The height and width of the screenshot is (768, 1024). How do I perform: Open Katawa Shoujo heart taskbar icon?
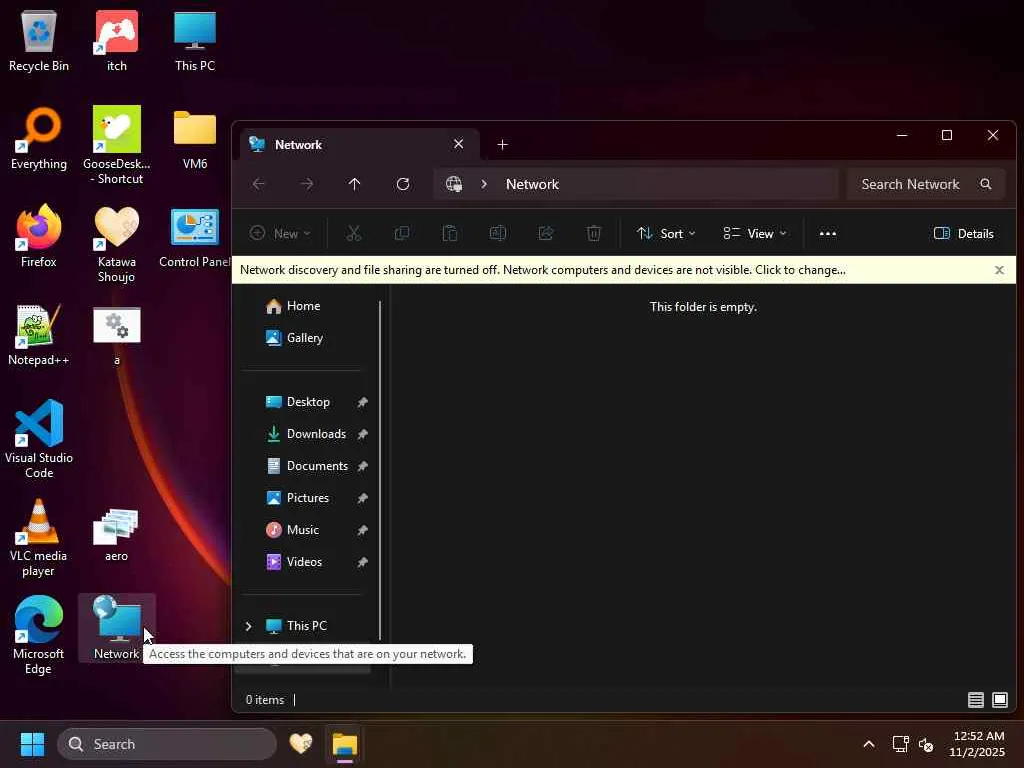pos(301,744)
